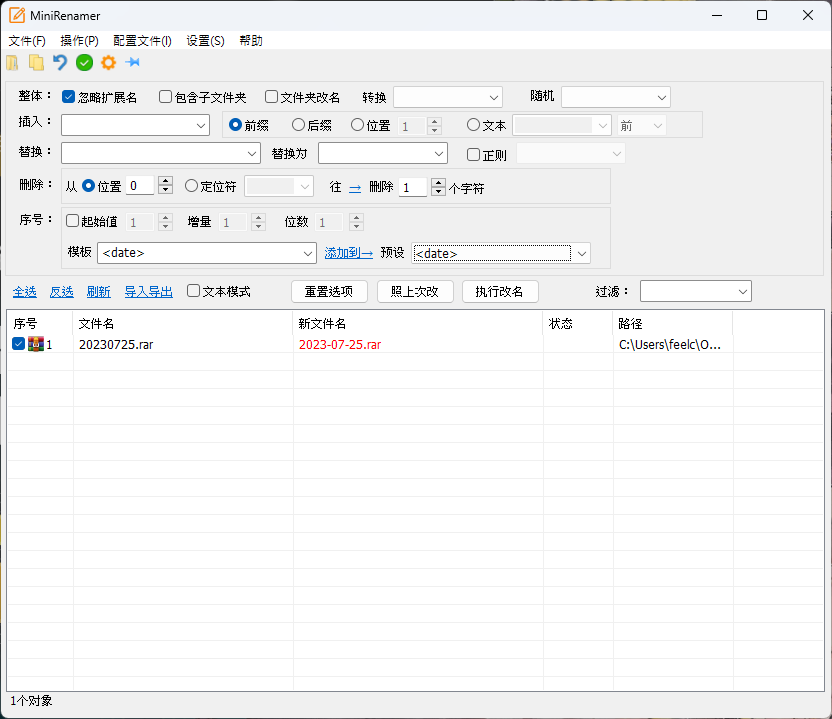Viewport: 832px width, 719px height.
Task: Click the blue pin-on-top icon
Action: click(x=132, y=63)
